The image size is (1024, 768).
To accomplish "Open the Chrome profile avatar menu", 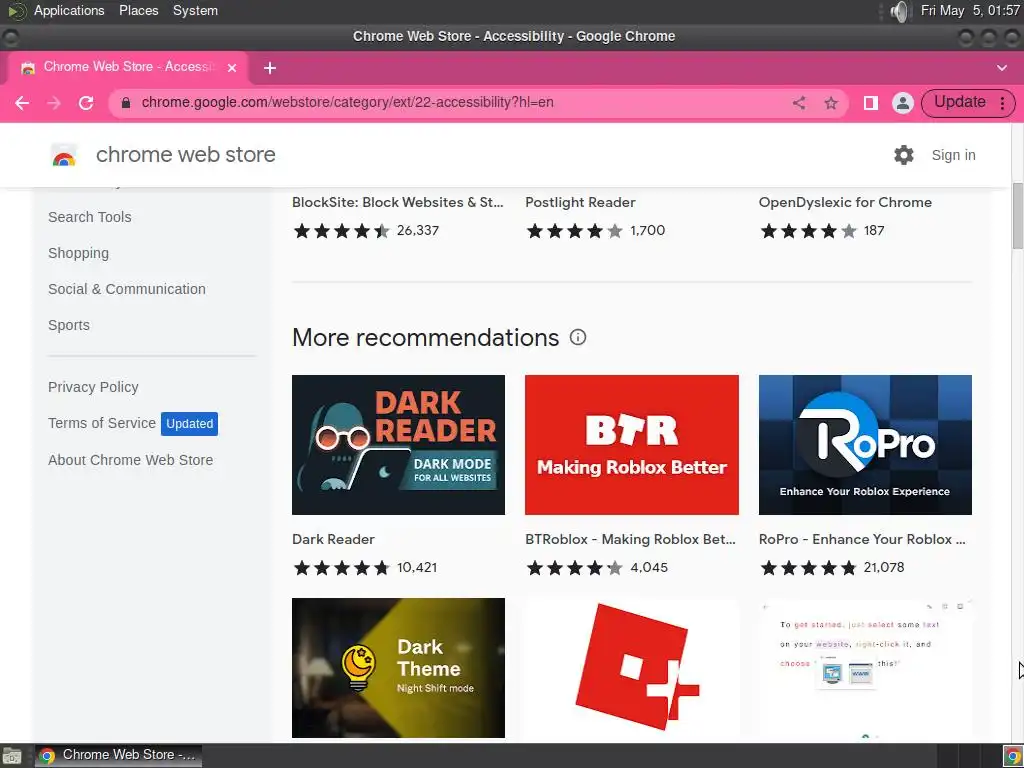I will (x=903, y=103).
